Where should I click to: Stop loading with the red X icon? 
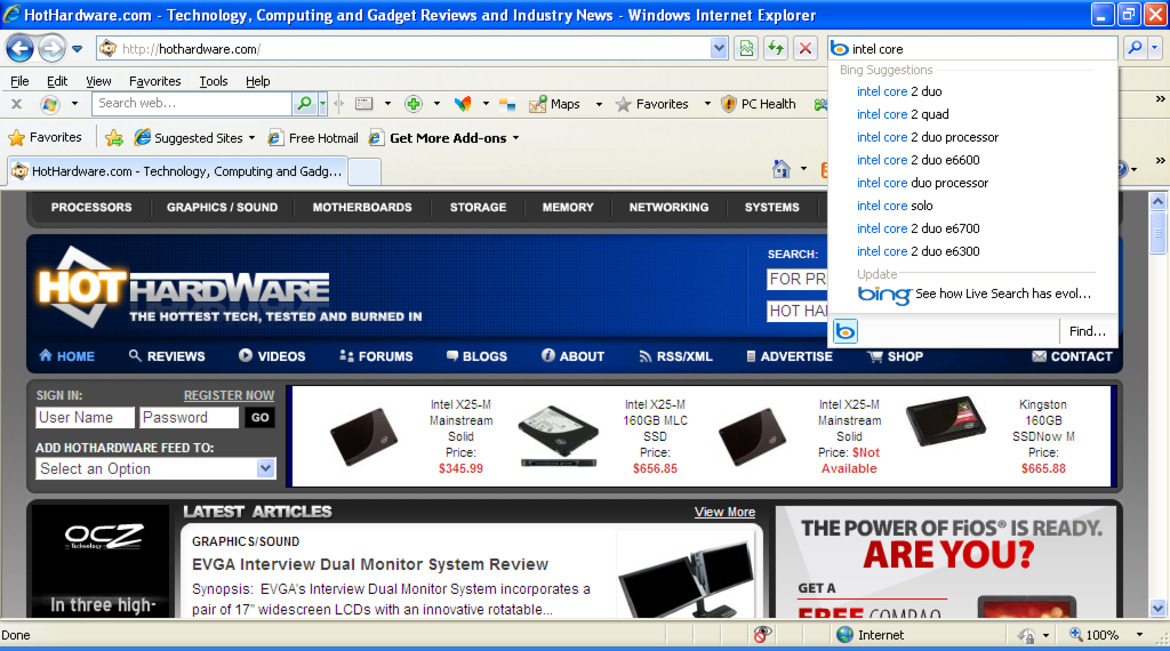[x=805, y=48]
